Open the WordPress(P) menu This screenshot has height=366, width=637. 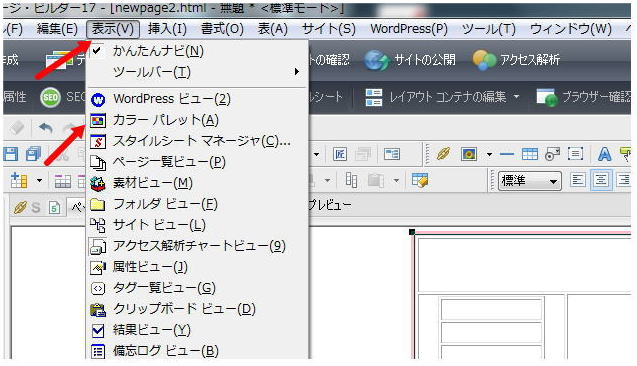pyautogui.click(x=409, y=29)
